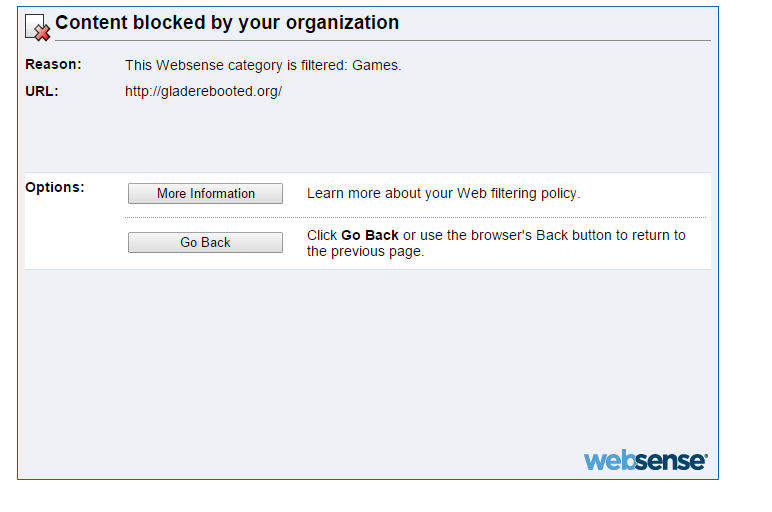772x512 pixels.
Task: Click the blocked page icon with red X
Action: tap(37, 28)
